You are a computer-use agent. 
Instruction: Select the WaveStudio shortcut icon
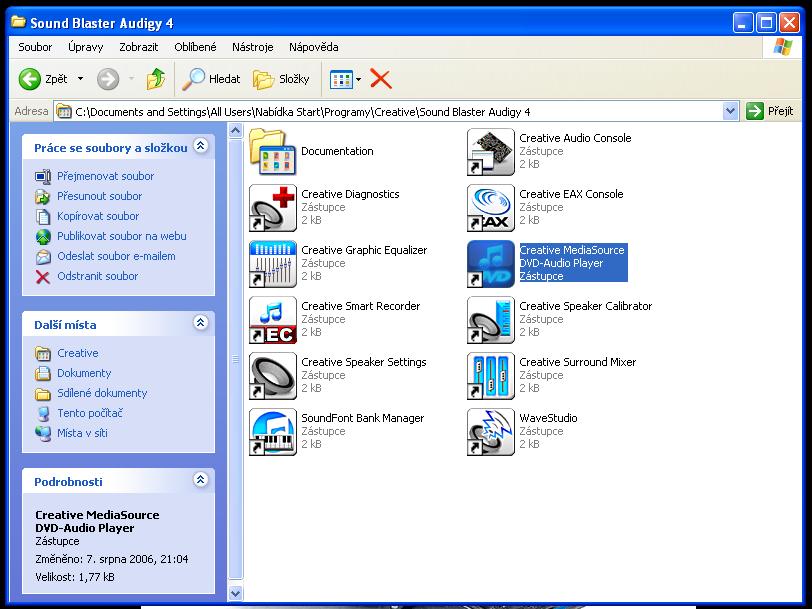click(x=491, y=432)
